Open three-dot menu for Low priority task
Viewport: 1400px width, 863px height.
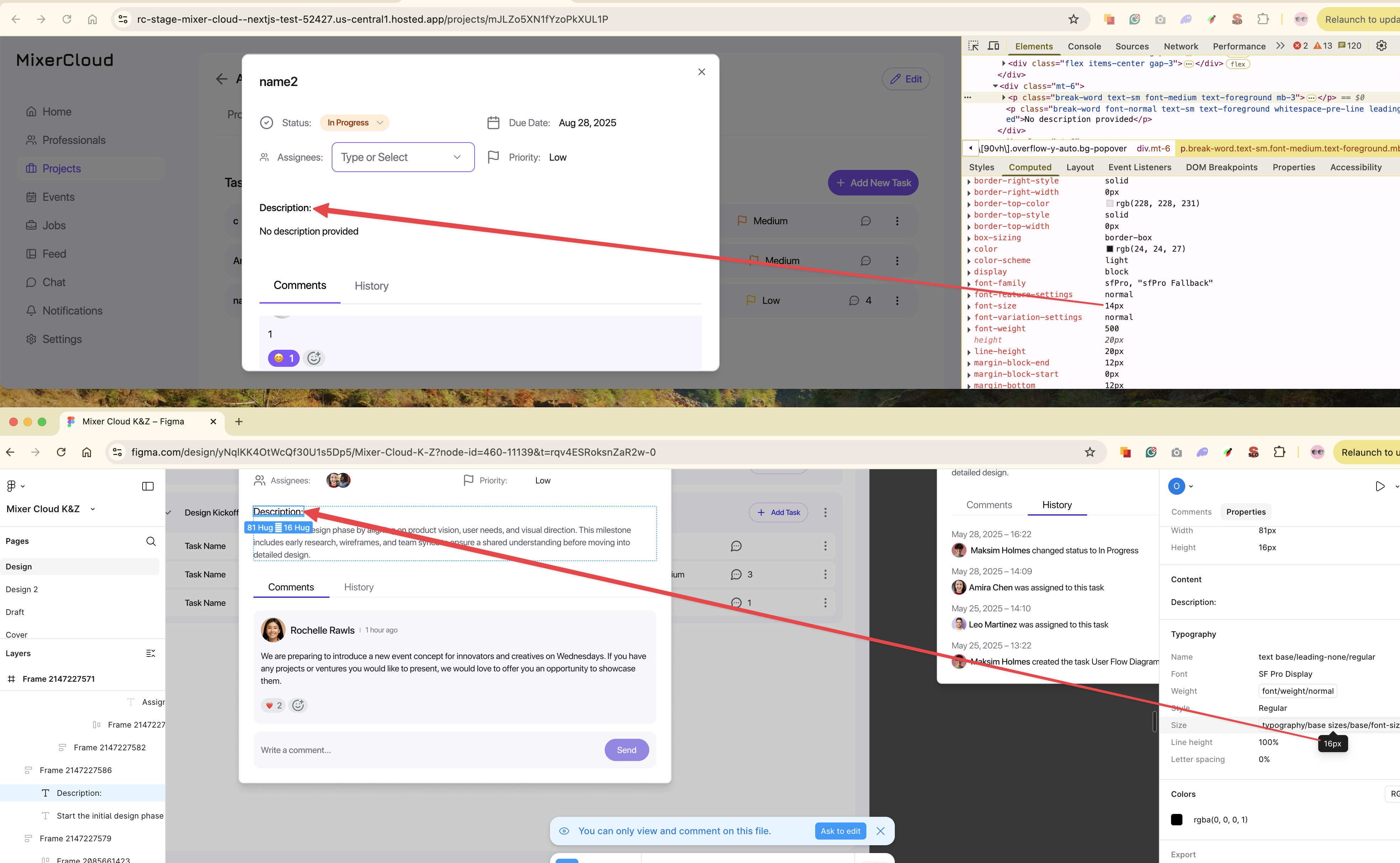tap(897, 300)
